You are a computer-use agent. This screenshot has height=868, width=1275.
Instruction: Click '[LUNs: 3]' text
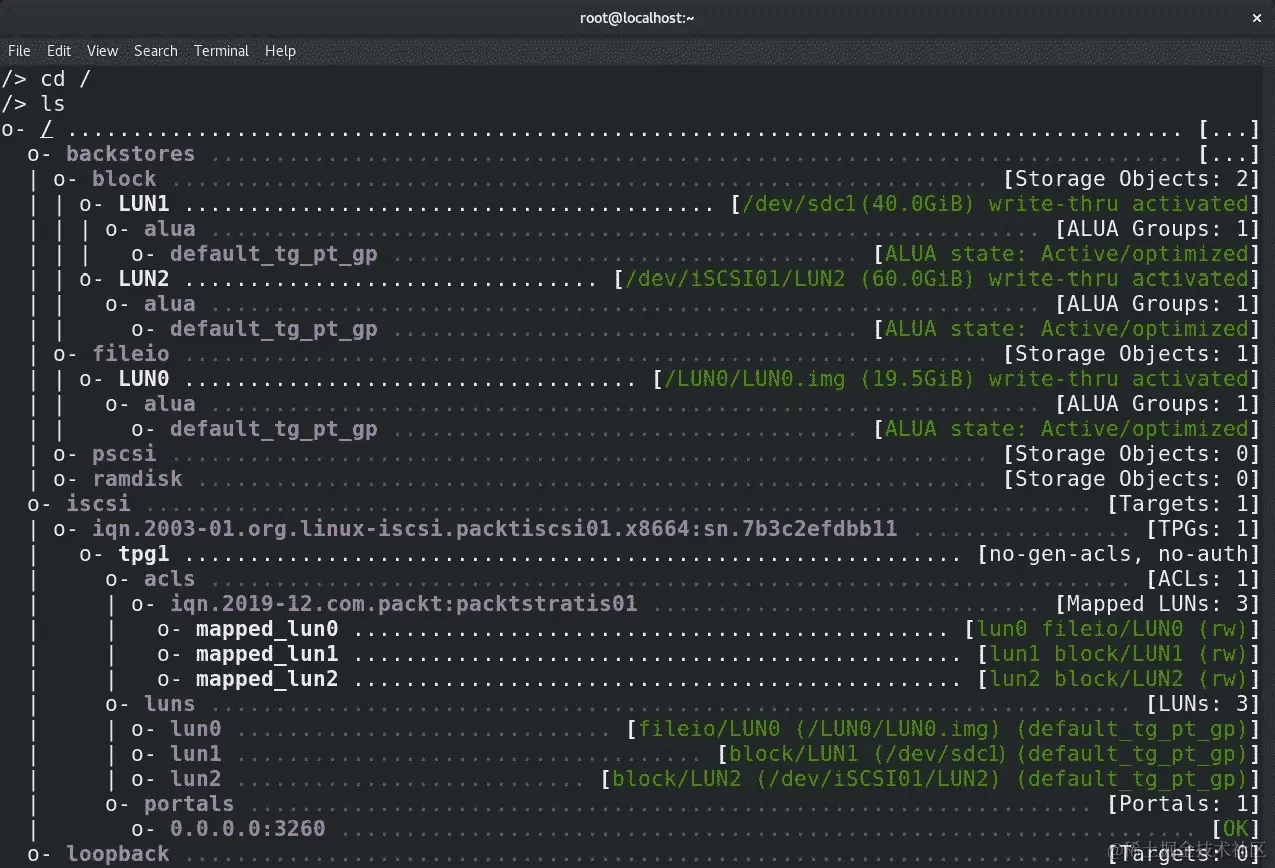point(1202,704)
